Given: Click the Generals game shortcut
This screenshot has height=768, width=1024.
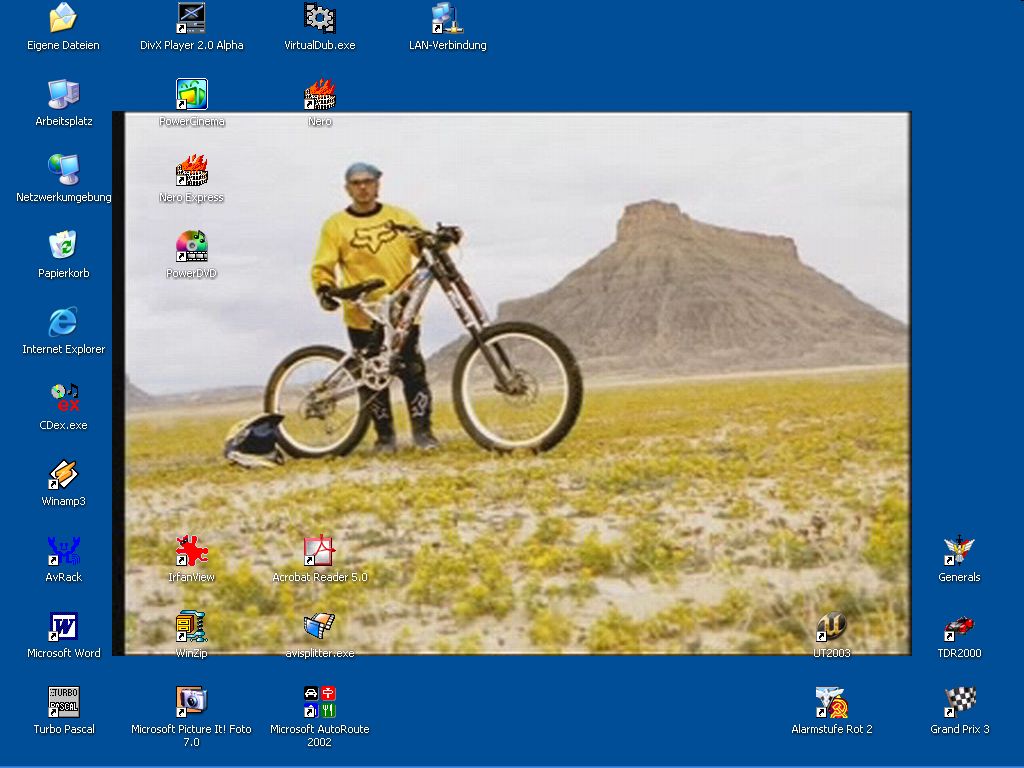Looking at the screenshot, I should click(959, 551).
